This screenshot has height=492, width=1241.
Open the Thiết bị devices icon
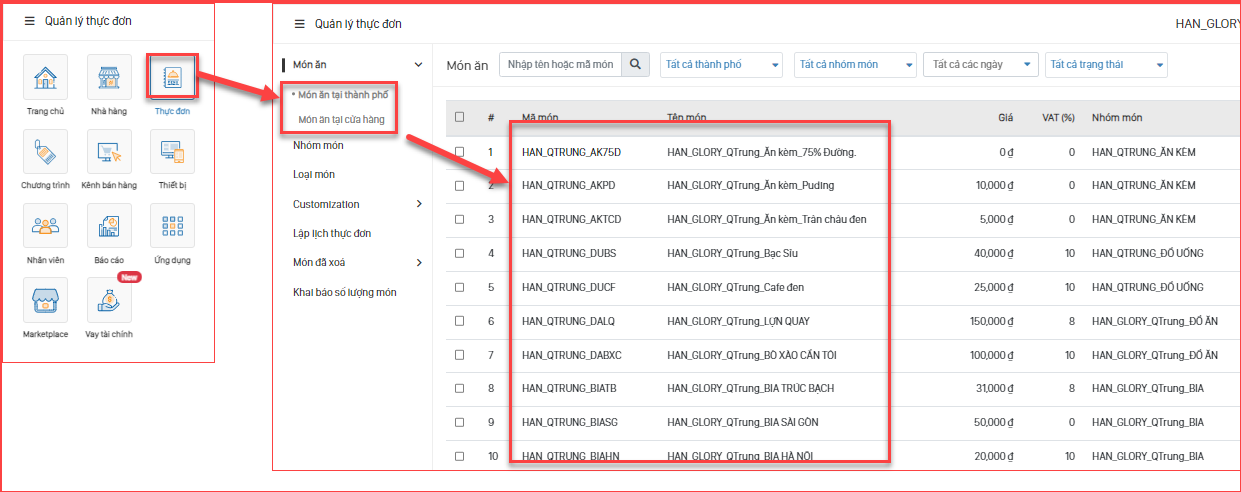click(x=172, y=152)
